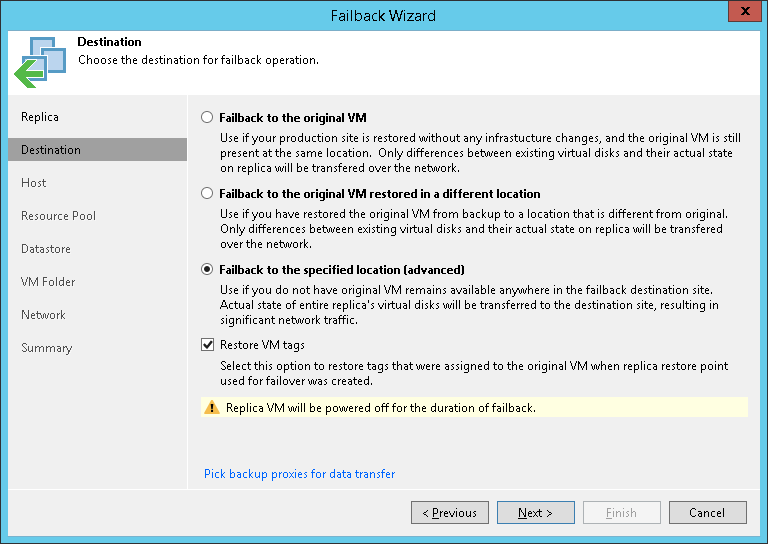Viewport: 768px width, 544px height.
Task: Click the Cancel button
Action: [707, 513]
